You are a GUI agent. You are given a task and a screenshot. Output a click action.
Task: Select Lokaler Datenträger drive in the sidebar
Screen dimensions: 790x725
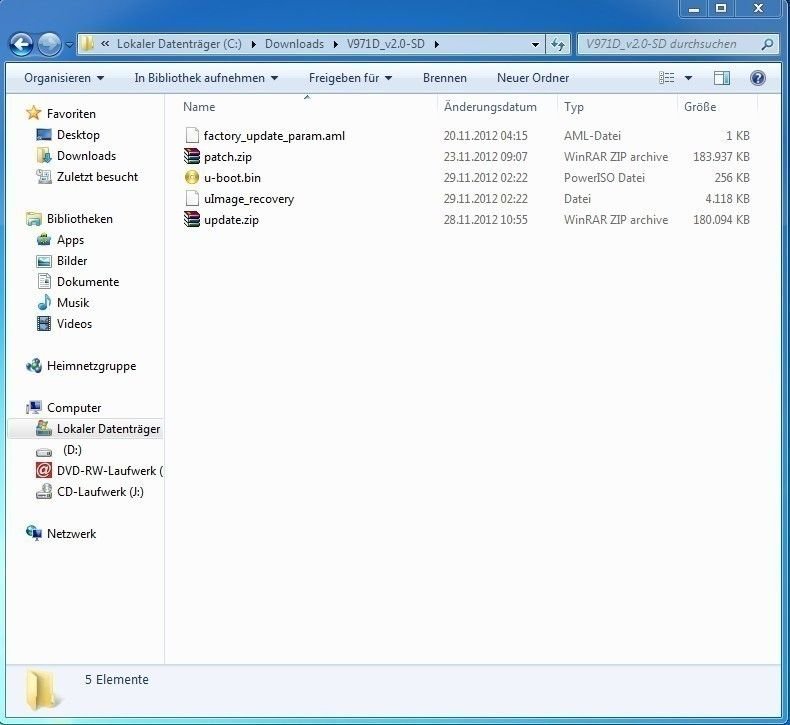point(108,429)
